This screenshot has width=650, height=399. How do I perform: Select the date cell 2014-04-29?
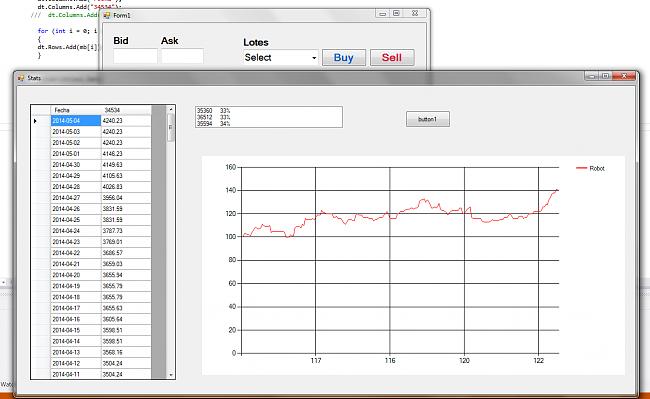point(75,176)
